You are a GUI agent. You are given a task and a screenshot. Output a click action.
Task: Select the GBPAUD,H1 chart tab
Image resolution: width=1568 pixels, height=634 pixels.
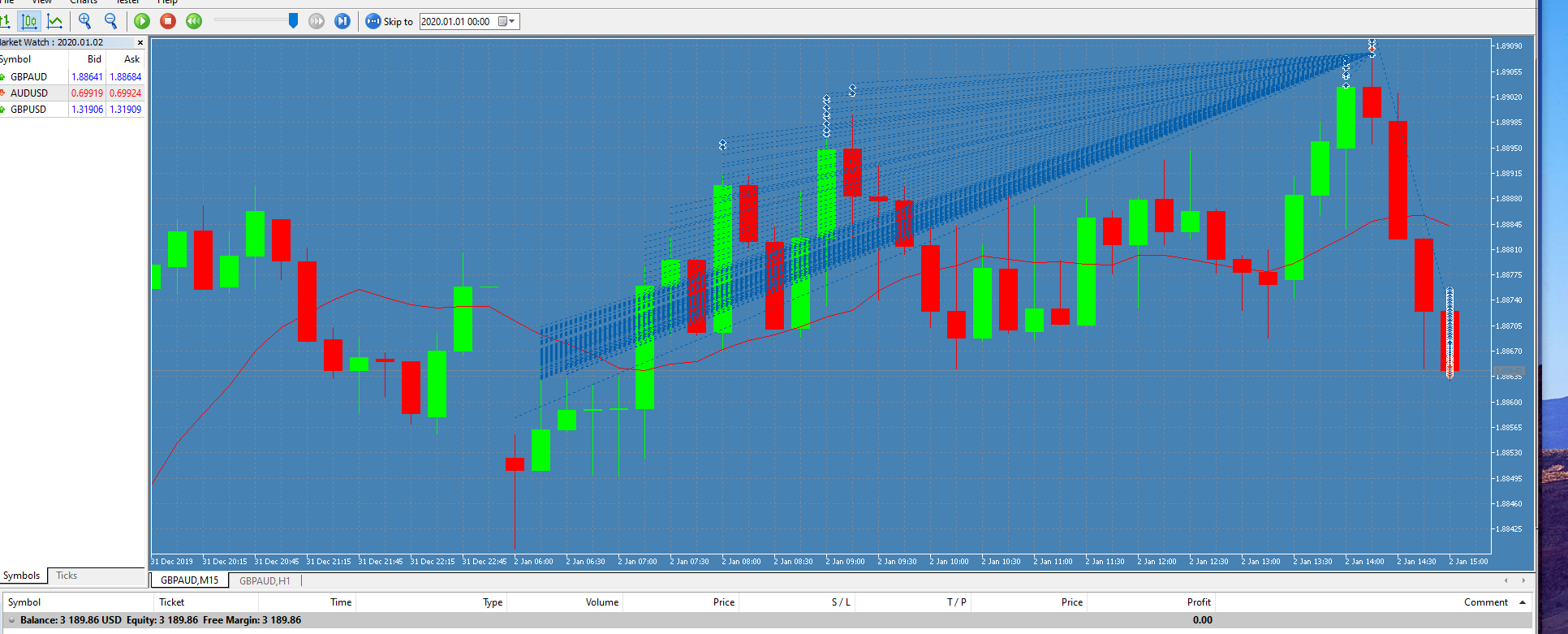click(x=265, y=580)
